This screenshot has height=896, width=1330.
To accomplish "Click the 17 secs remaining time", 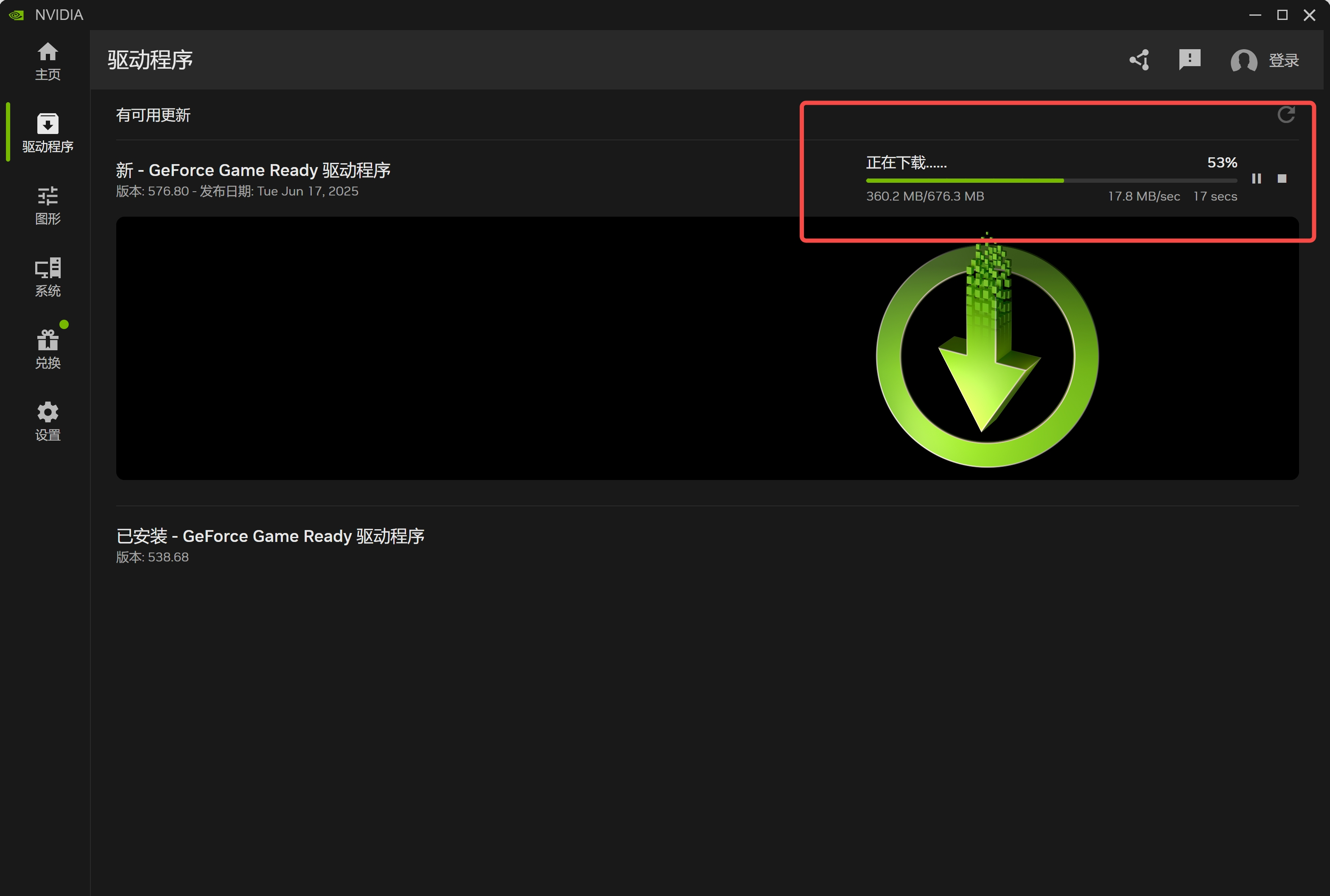I will (x=1215, y=197).
